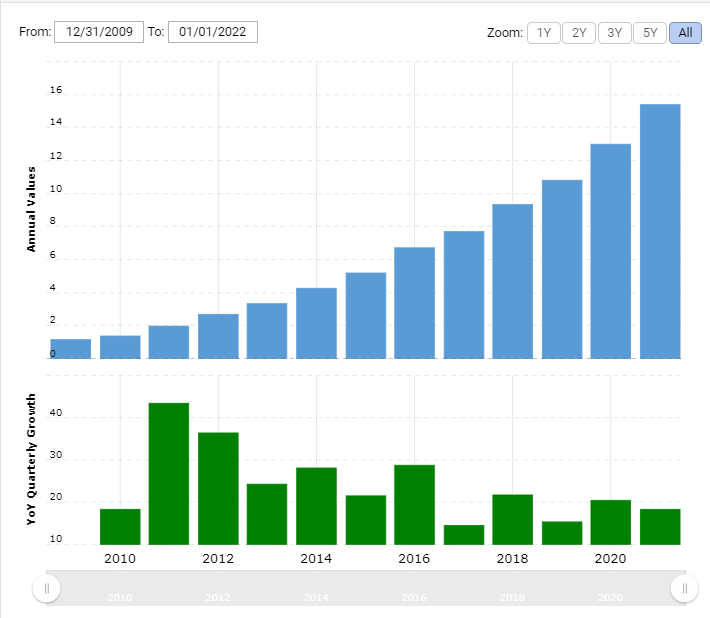Click the Zoom: label
This screenshot has height=618, width=710.
pos(505,33)
